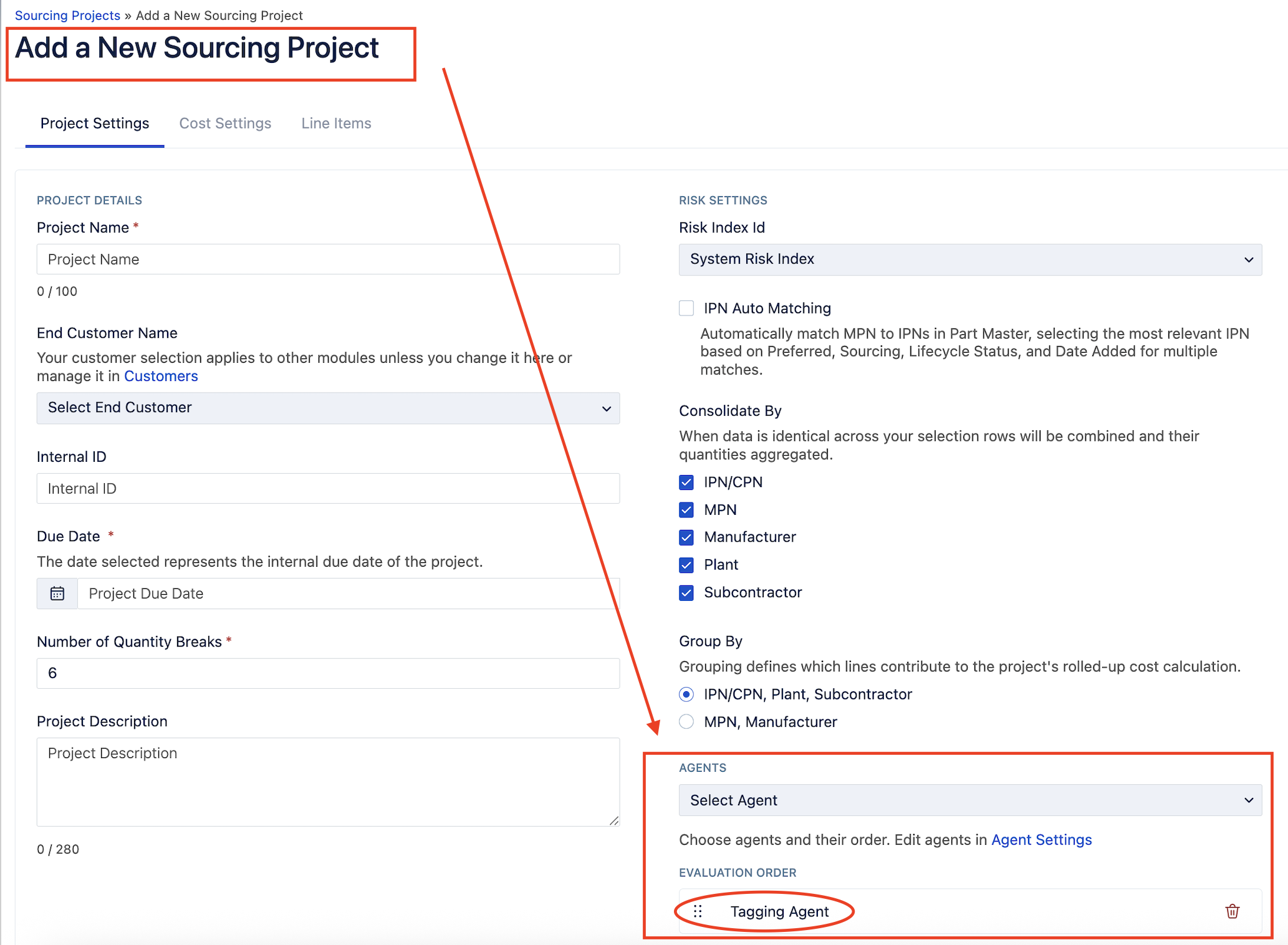The height and width of the screenshot is (945, 1288).
Task: Open the Select Agent dropdown
Action: pyautogui.click(x=970, y=800)
